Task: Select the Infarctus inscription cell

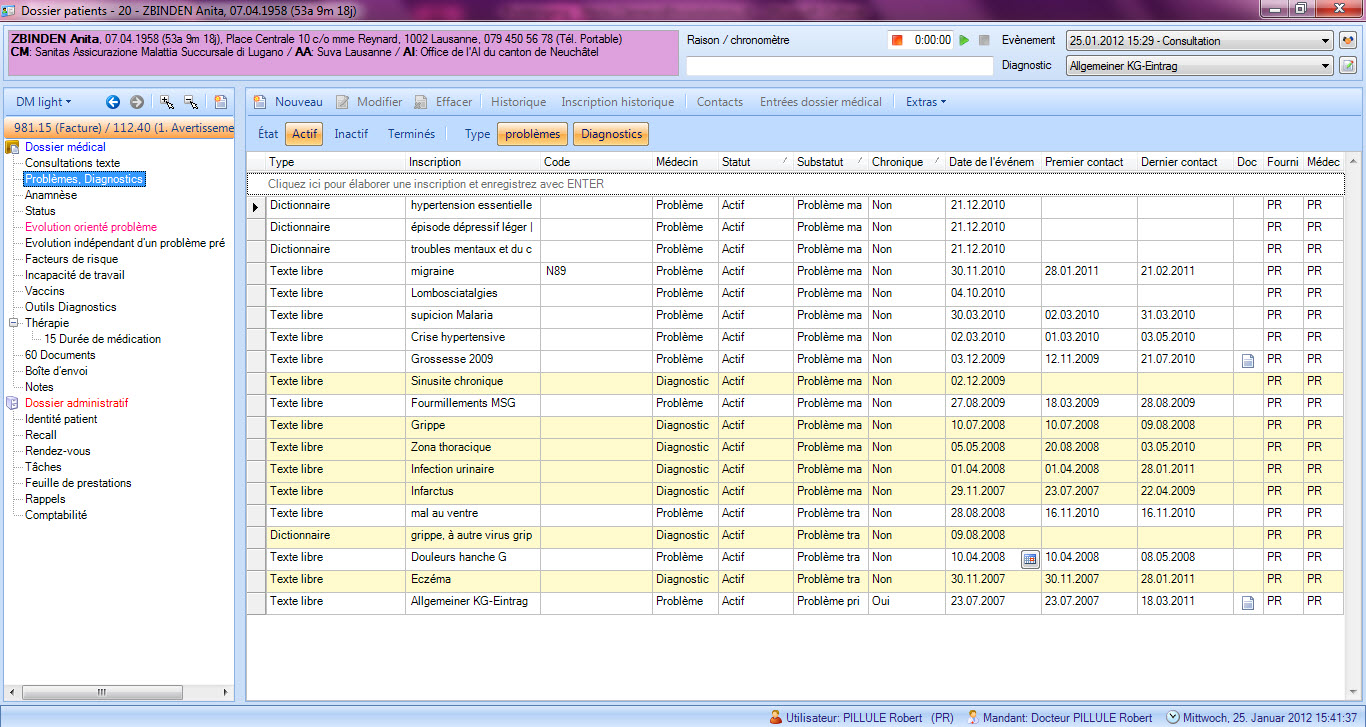Action: coord(473,491)
